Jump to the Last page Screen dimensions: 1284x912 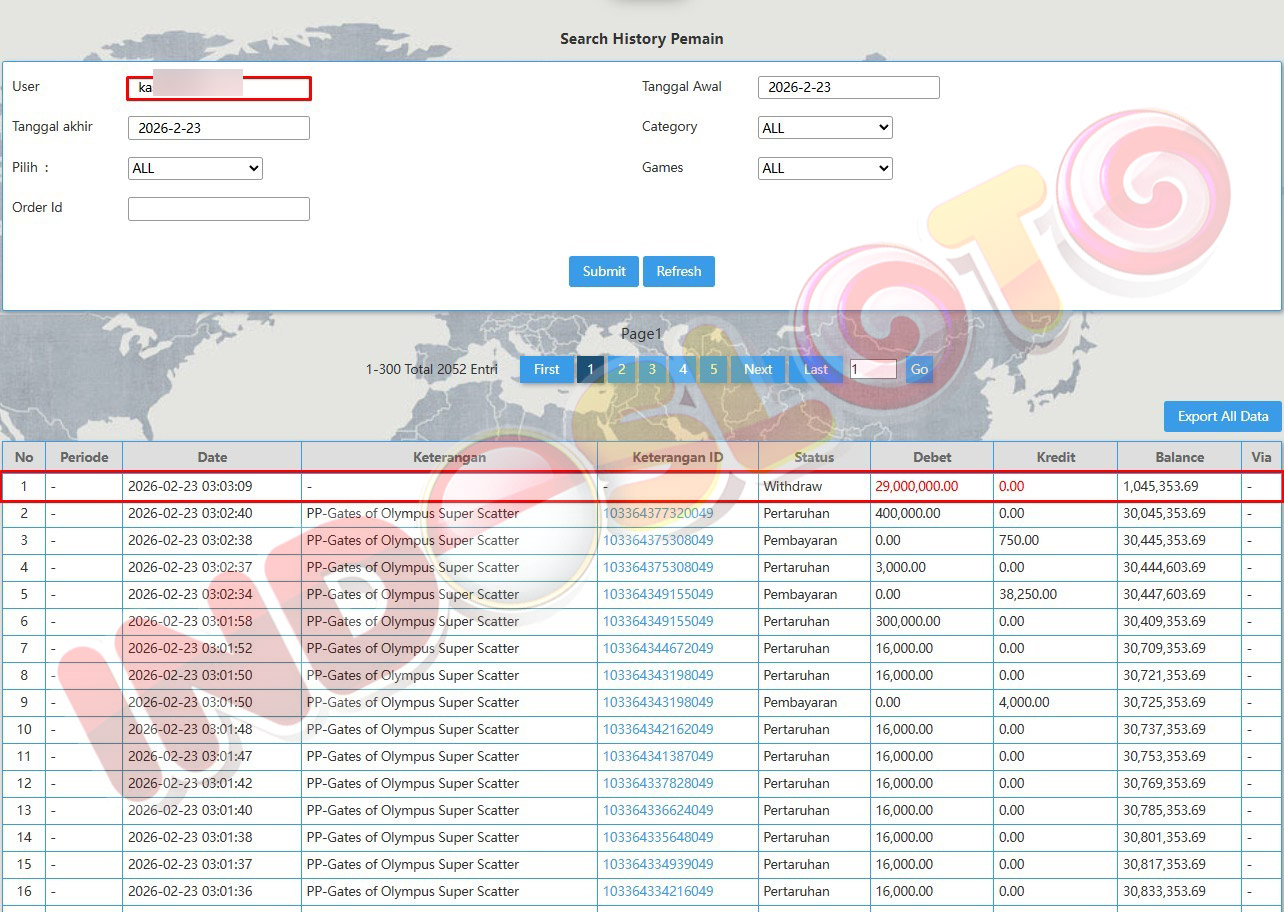pyautogui.click(x=816, y=369)
